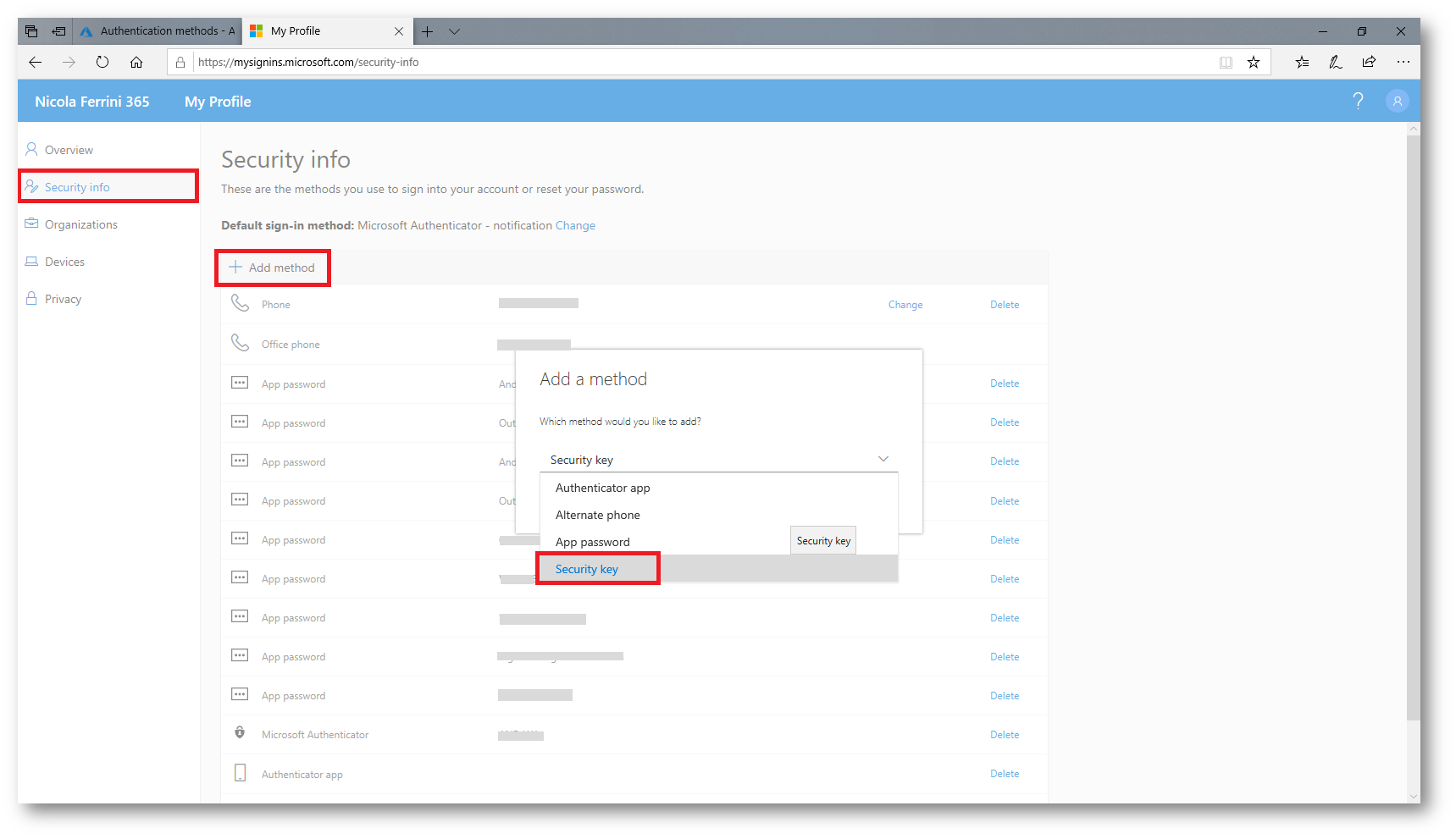Click the Authenticator app phone icon
This screenshot has width=1456, height=839.
point(241,773)
